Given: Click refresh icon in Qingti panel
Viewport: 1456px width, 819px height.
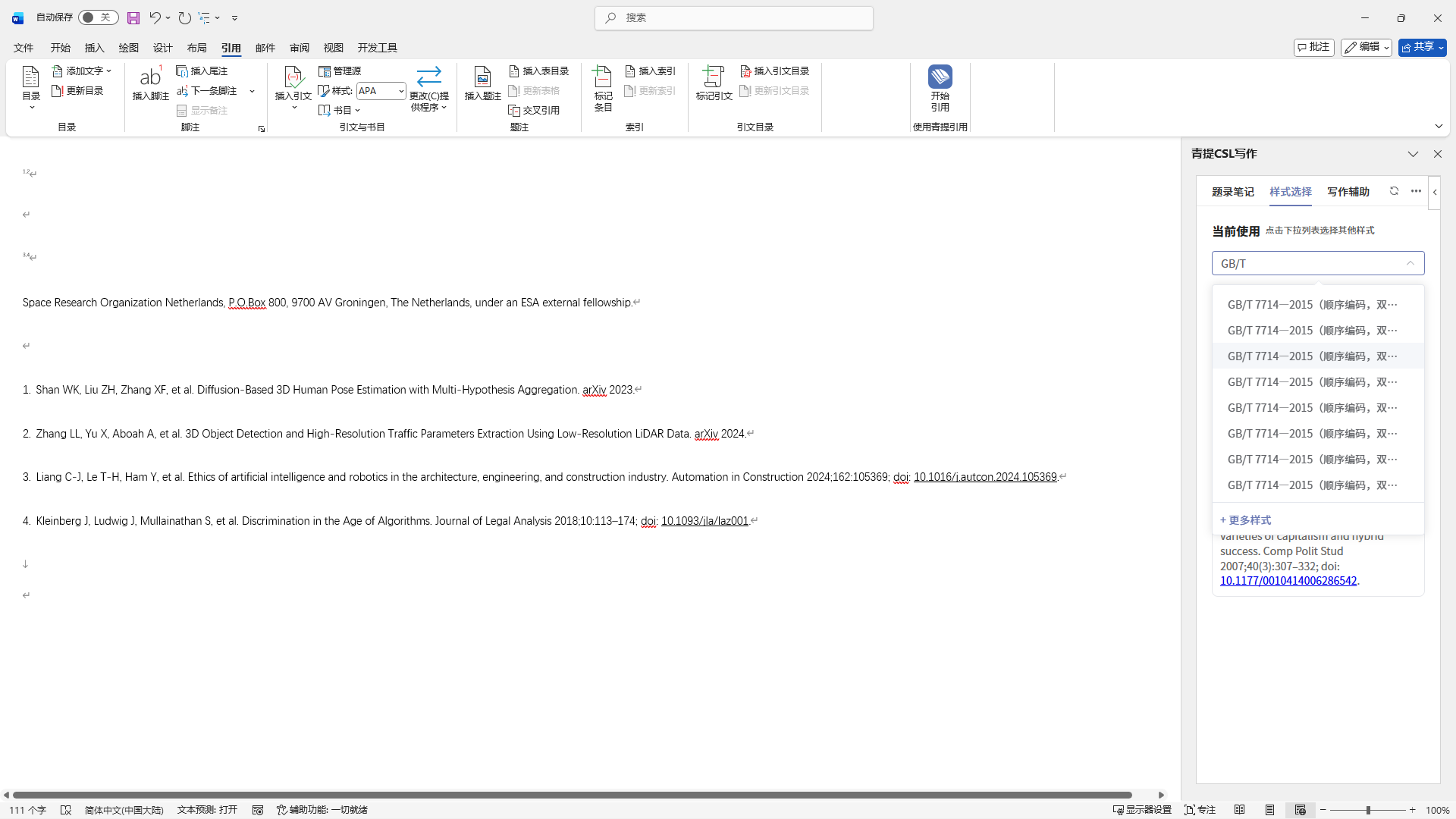Looking at the screenshot, I should pyautogui.click(x=1394, y=191).
